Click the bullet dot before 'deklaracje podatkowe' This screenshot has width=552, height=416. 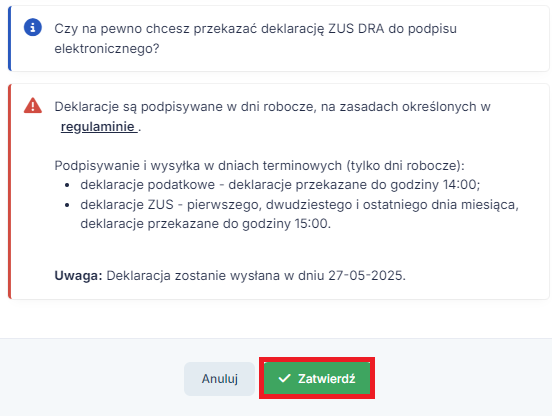[67, 185]
